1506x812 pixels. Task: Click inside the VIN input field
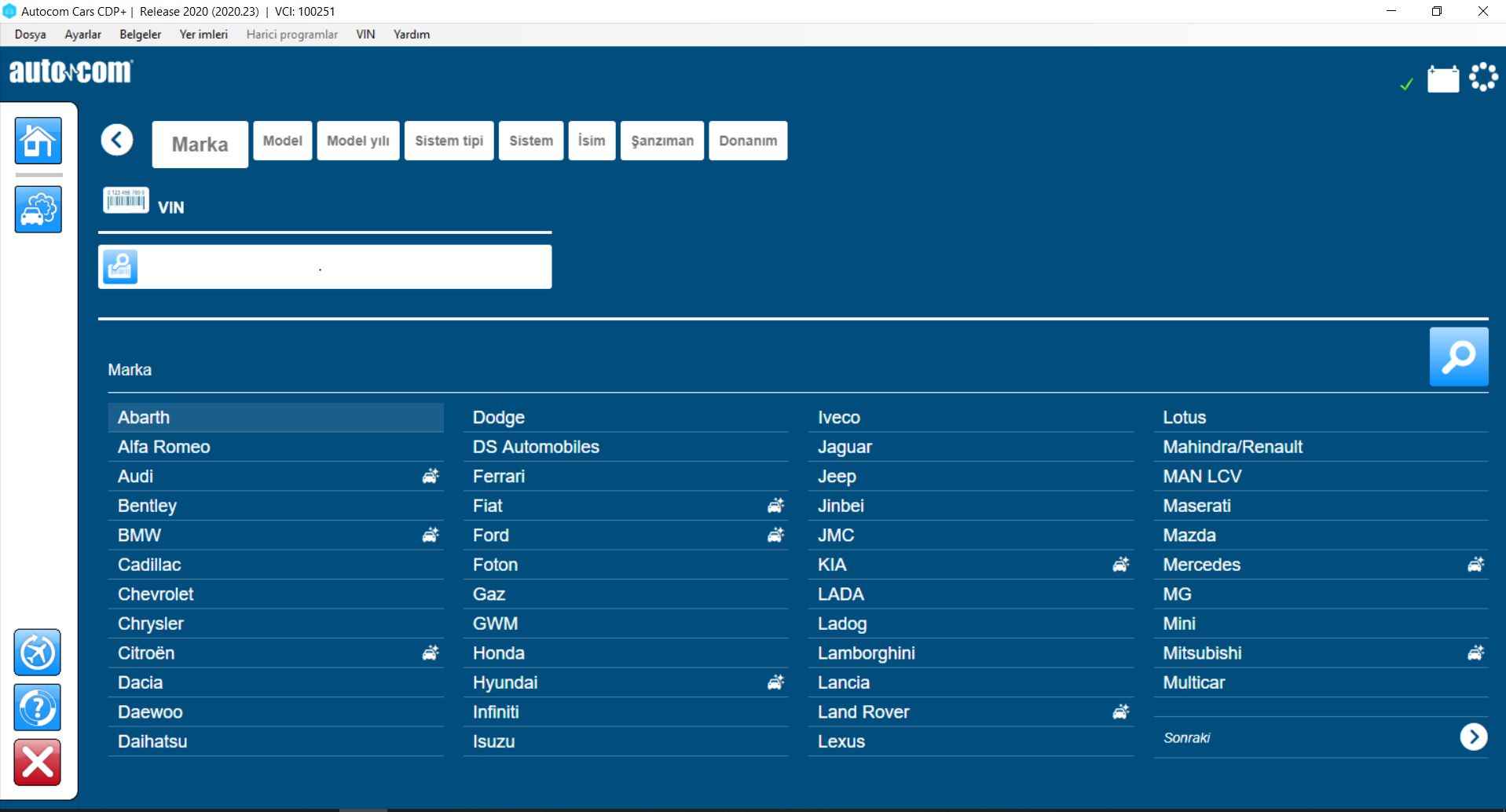(x=344, y=267)
